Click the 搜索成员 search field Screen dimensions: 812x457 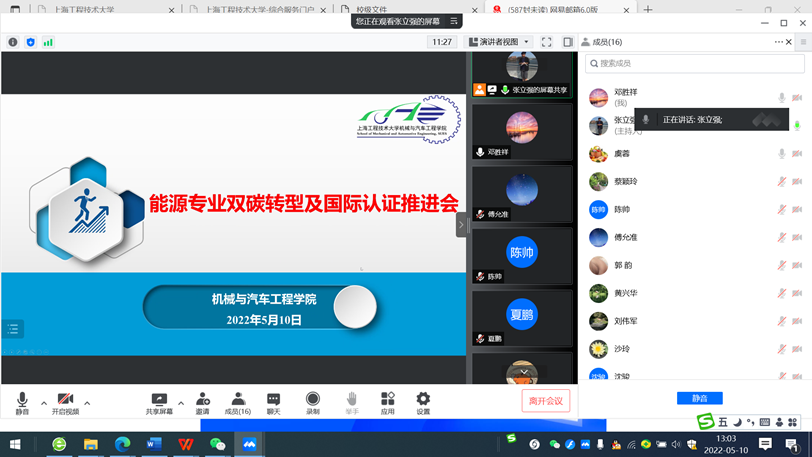[694, 63]
